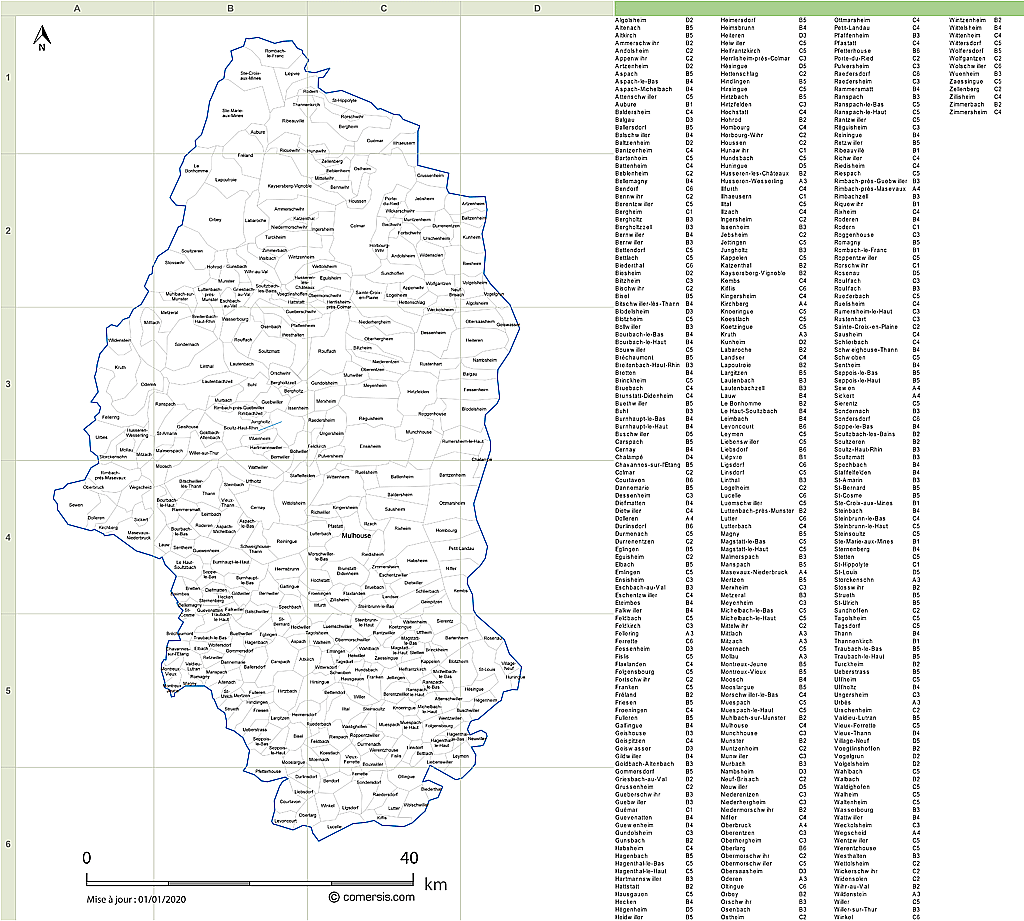This screenshot has width=1024, height=921.
Task: Select grid row header 6
Action: tap(8, 843)
